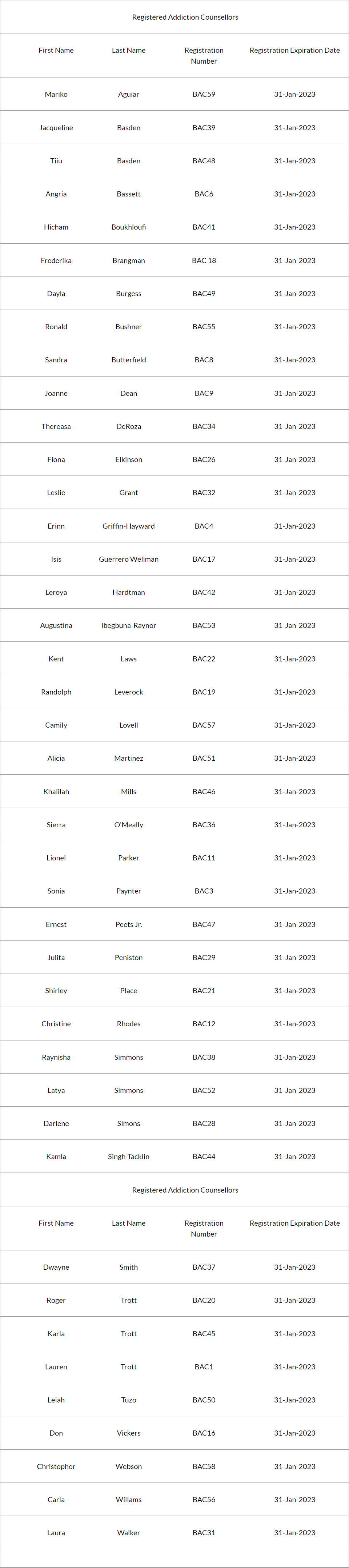Viewport: 349px width, 1568px height.
Task: Click the last name Singh-Tacklin
Action: pos(128,1157)
